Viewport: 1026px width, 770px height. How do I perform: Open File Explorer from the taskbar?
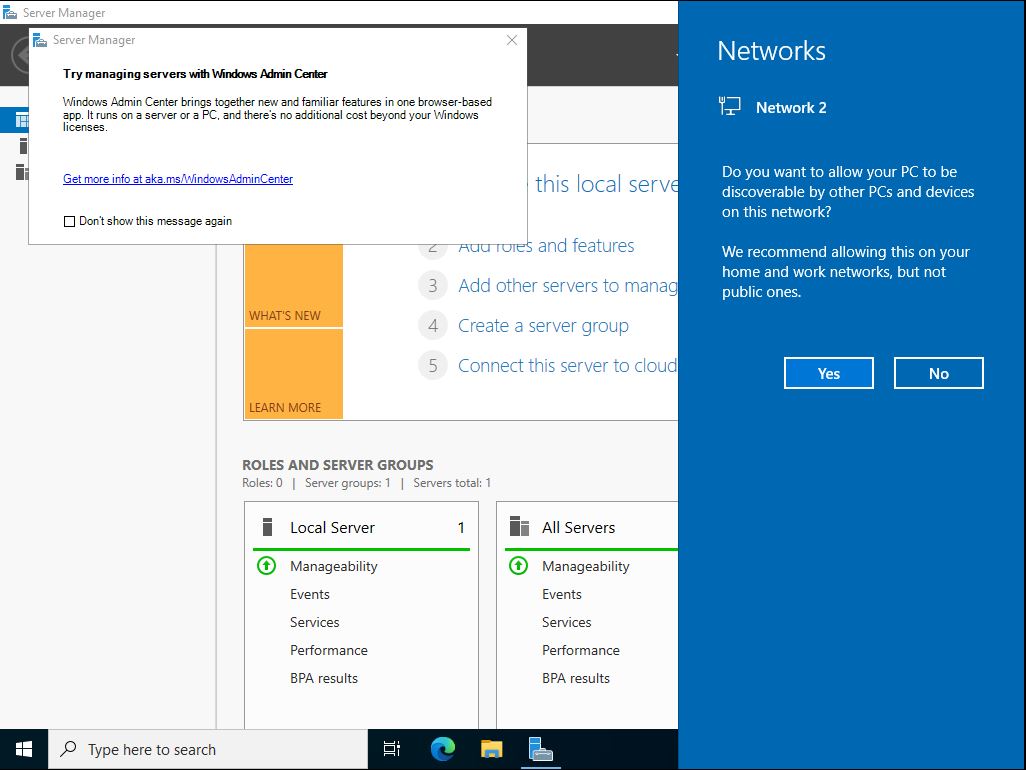pyautogui.click(x=491, y=749)
